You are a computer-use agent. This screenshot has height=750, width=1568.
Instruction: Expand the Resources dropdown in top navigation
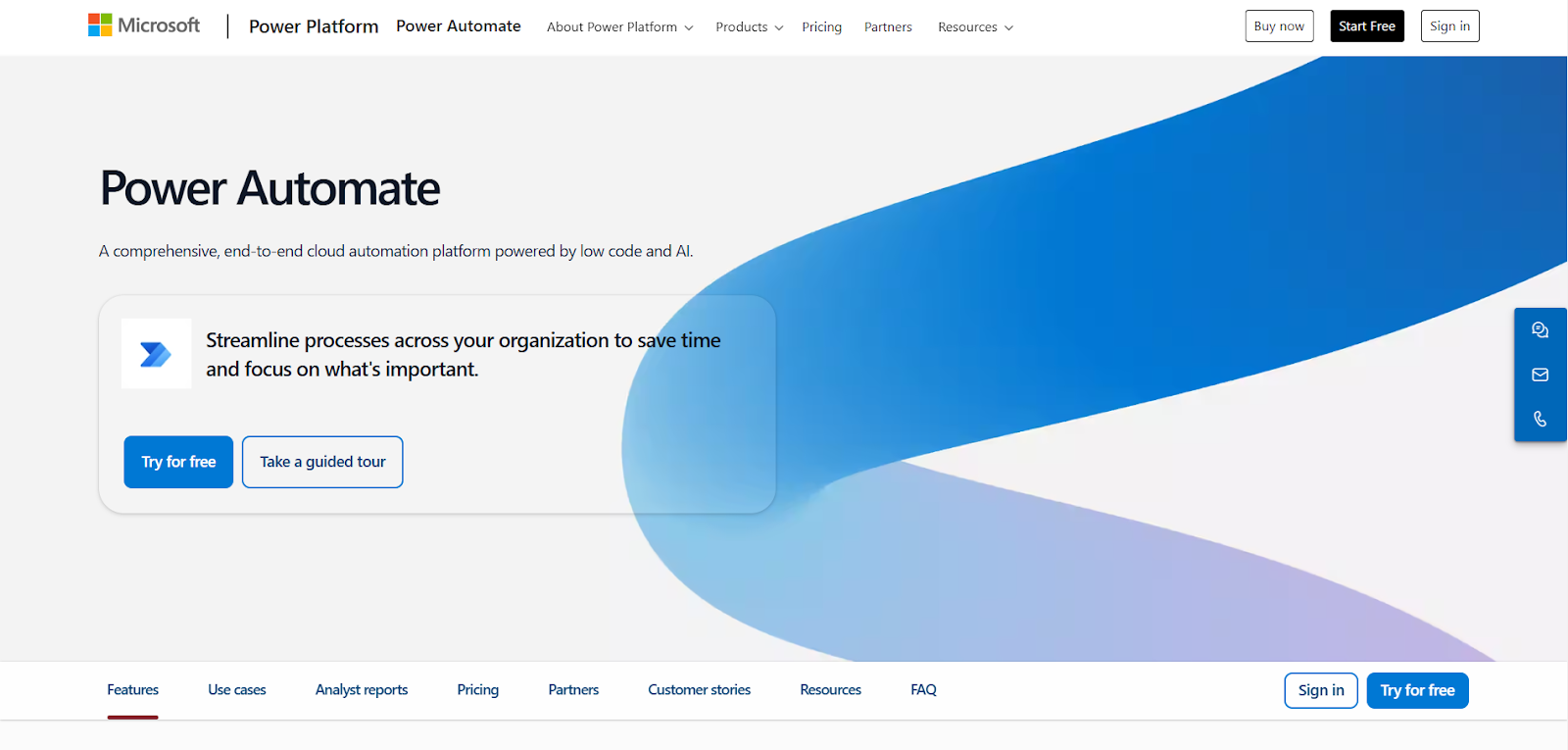click(975, 27)
